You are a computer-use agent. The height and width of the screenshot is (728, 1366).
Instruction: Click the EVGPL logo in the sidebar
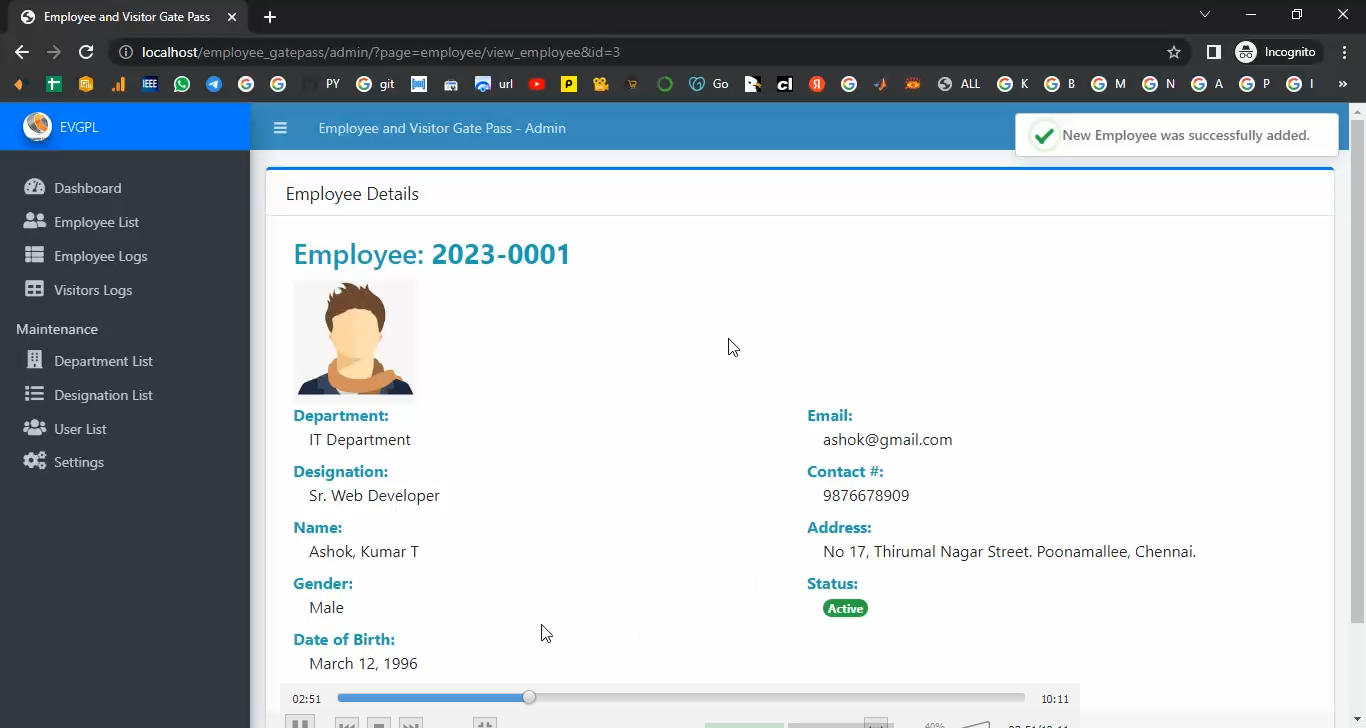[x=38, y=127]
